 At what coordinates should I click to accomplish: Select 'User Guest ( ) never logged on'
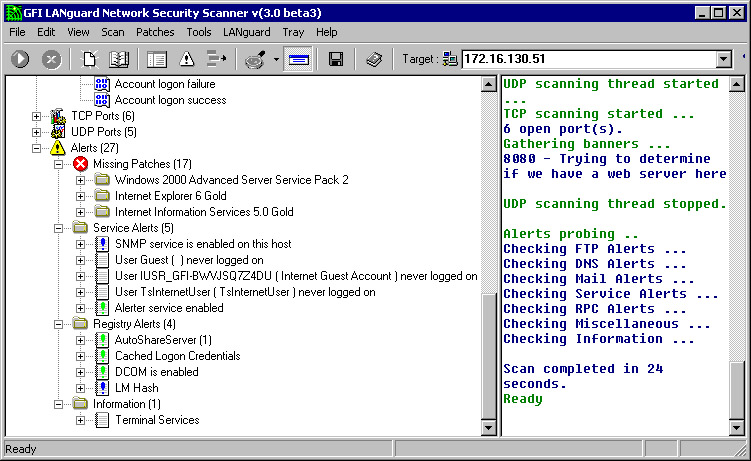coord(189,260)
